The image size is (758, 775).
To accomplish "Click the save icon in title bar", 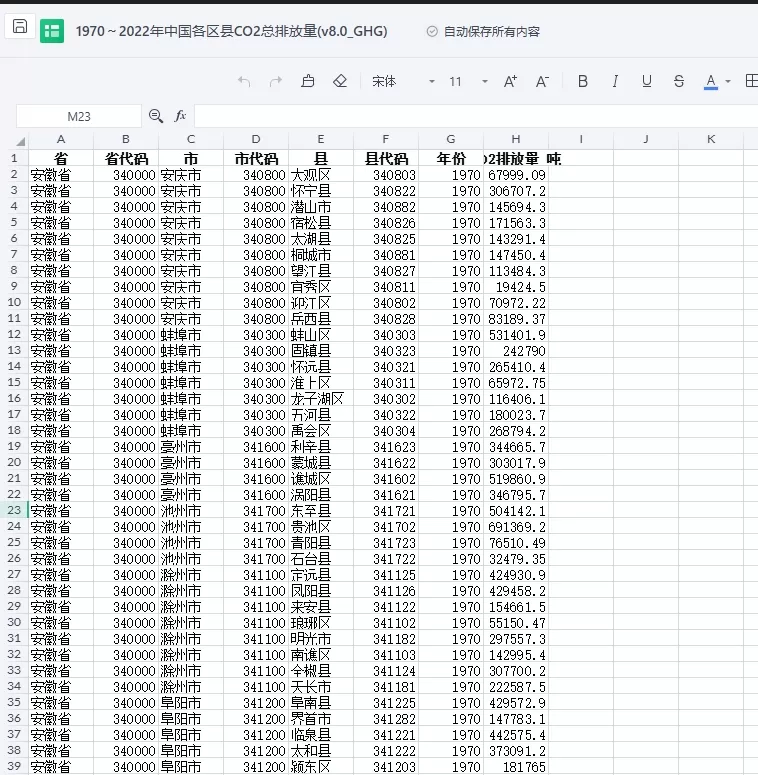I will click(20, 26).
